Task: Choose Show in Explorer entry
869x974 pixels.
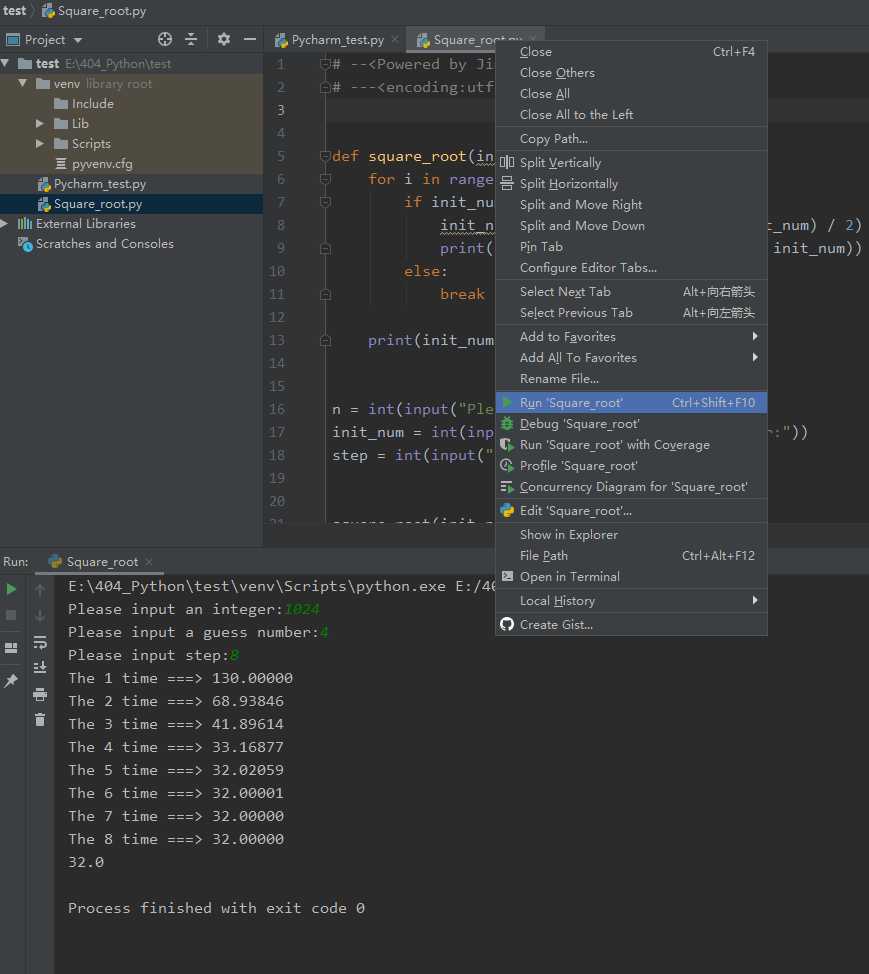Action: 631,534
